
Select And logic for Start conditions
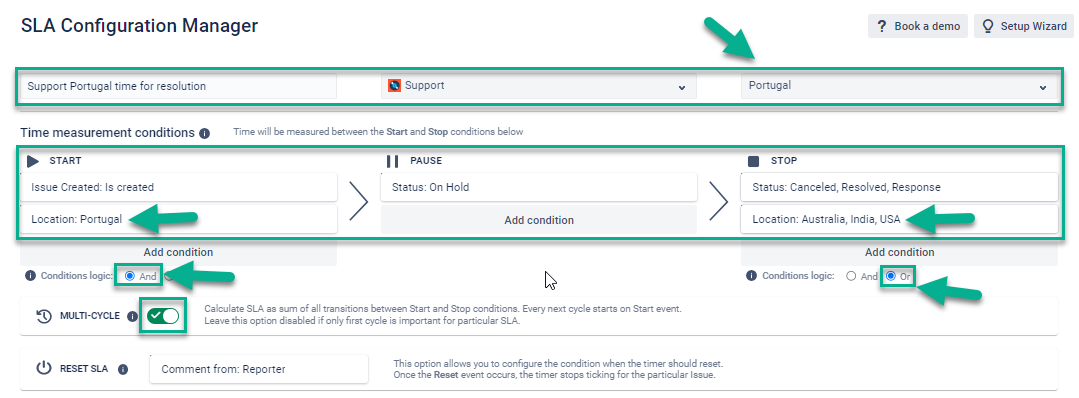click(130, 276)
